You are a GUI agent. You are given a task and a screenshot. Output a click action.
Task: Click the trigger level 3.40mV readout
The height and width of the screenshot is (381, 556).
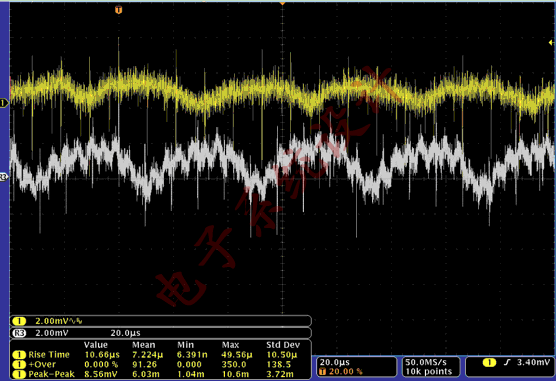(533, 362)
